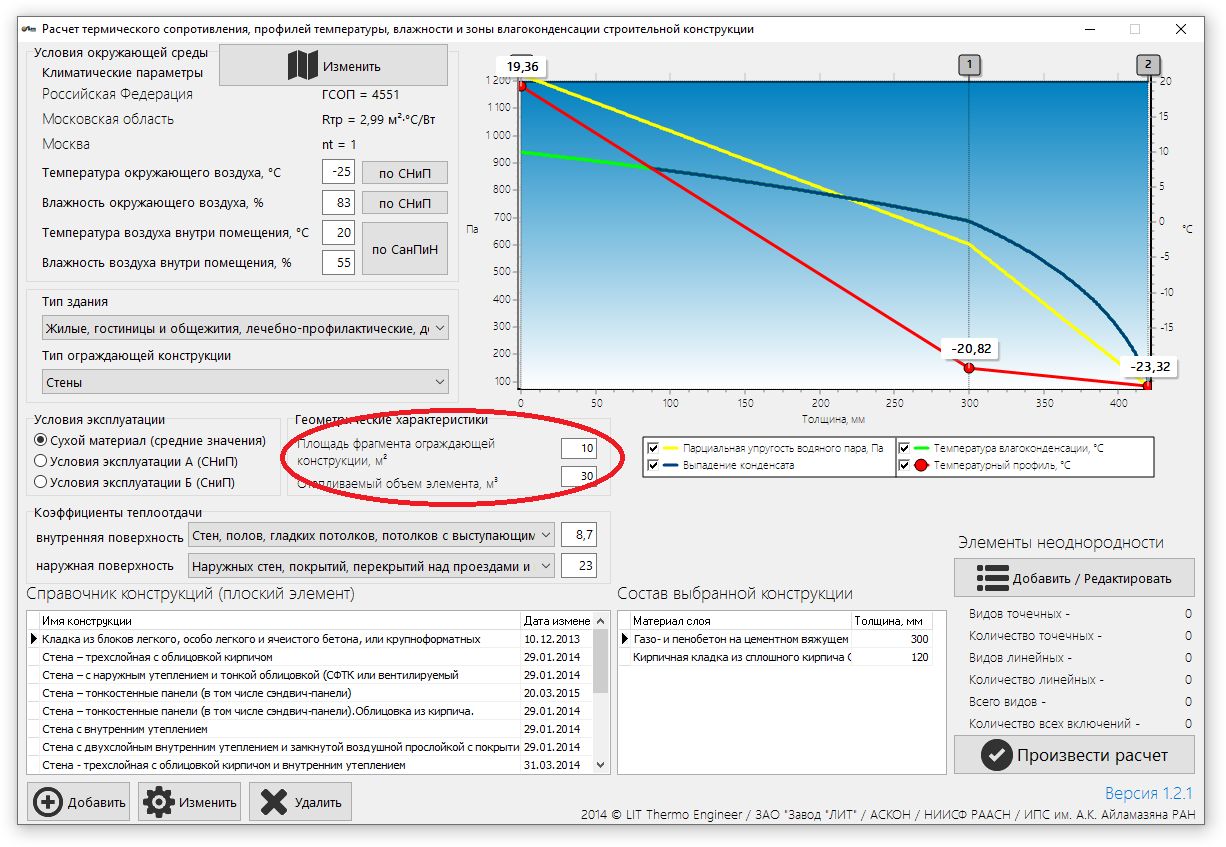Click Дата измене column header
Screen dimensions: 1226x847
557,621
